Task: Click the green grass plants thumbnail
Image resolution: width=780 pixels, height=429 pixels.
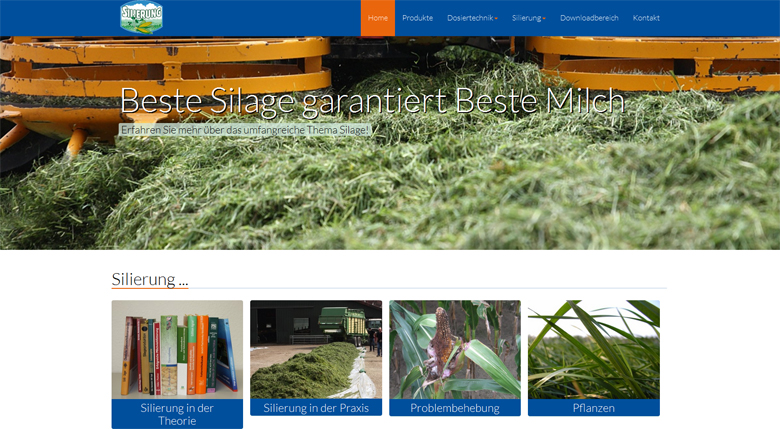Action: point(593,349)
